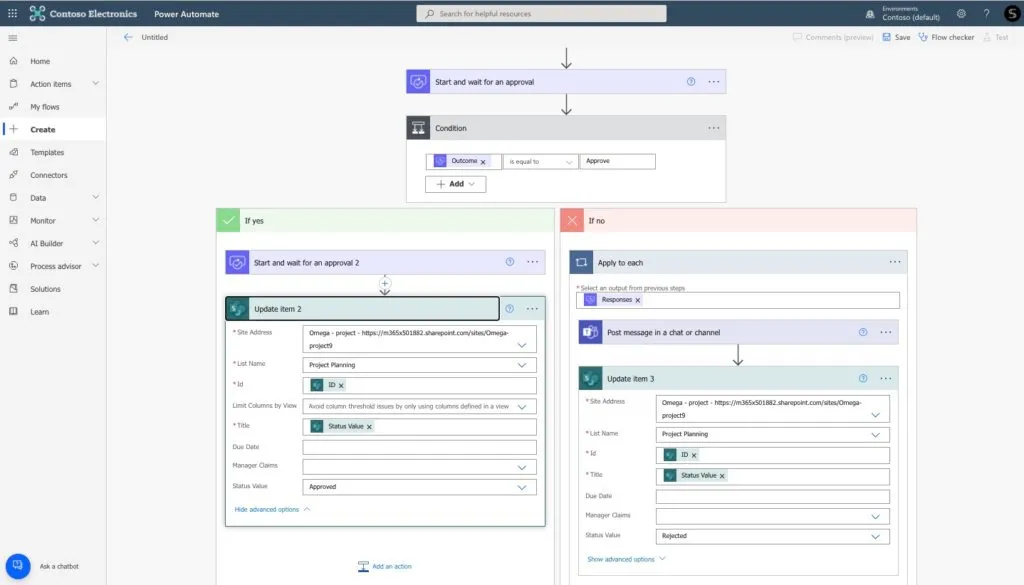Open more options on Apply to each
The width and height of the screenshot is (1024, 585).
[895, 262]
